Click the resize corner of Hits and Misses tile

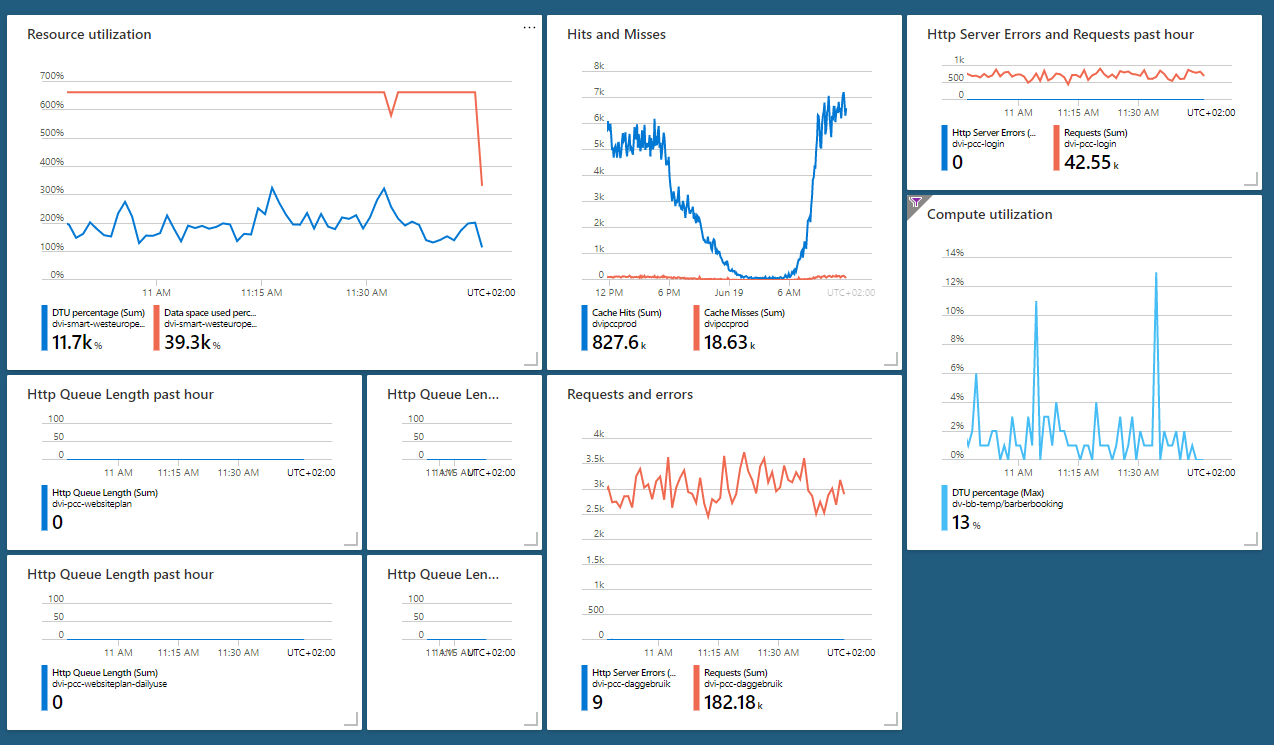(x=890, y=358)
